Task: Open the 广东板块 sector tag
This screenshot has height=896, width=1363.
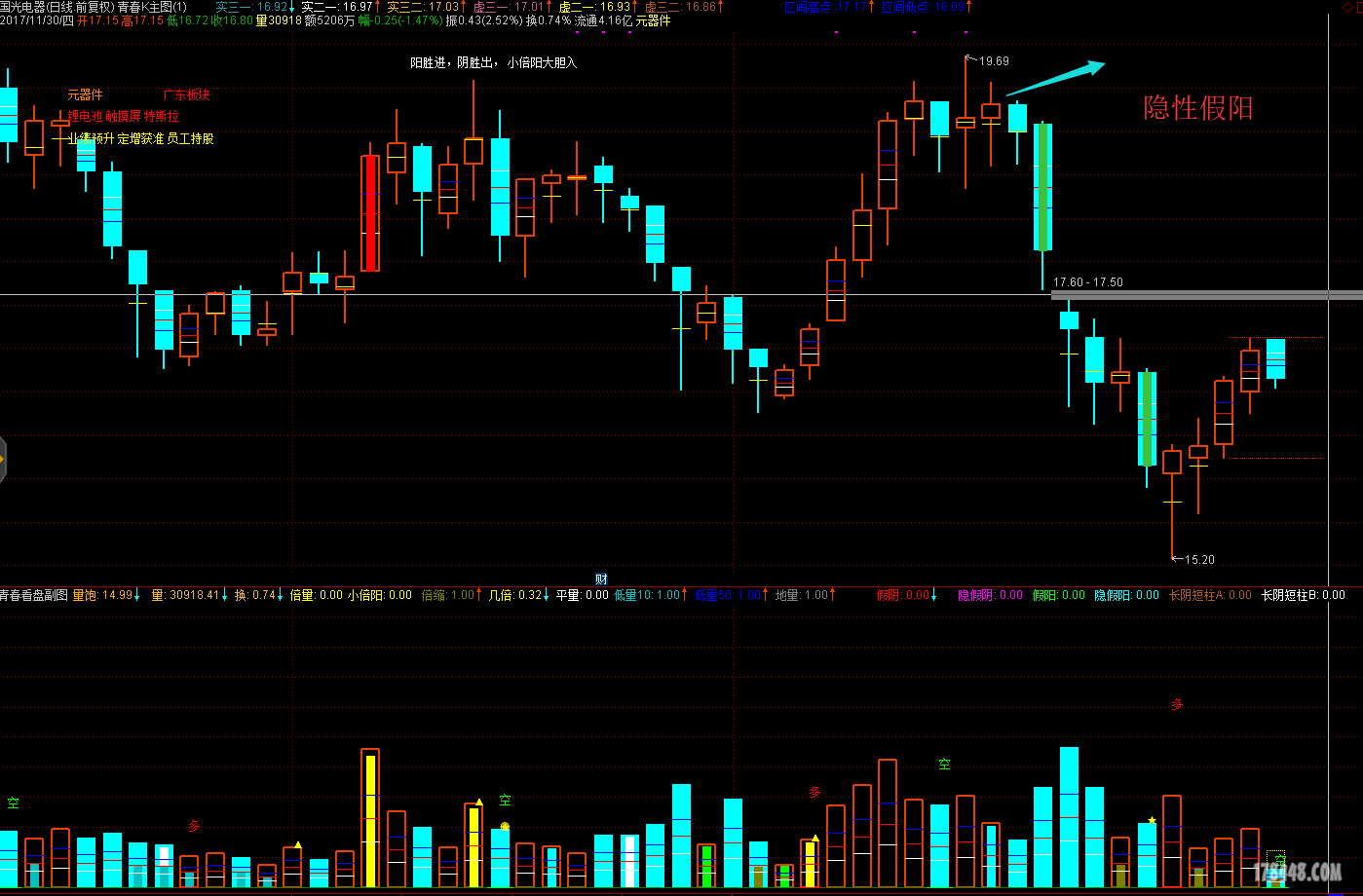Action: point(187,94)
